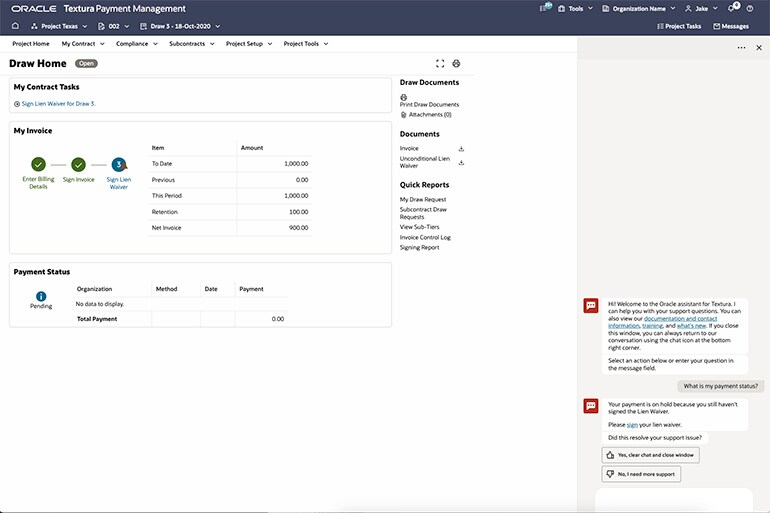Image resolution: width=770 pixels, height=513 pixels.
Task: Open the Project Home tab
Action: 31,44
